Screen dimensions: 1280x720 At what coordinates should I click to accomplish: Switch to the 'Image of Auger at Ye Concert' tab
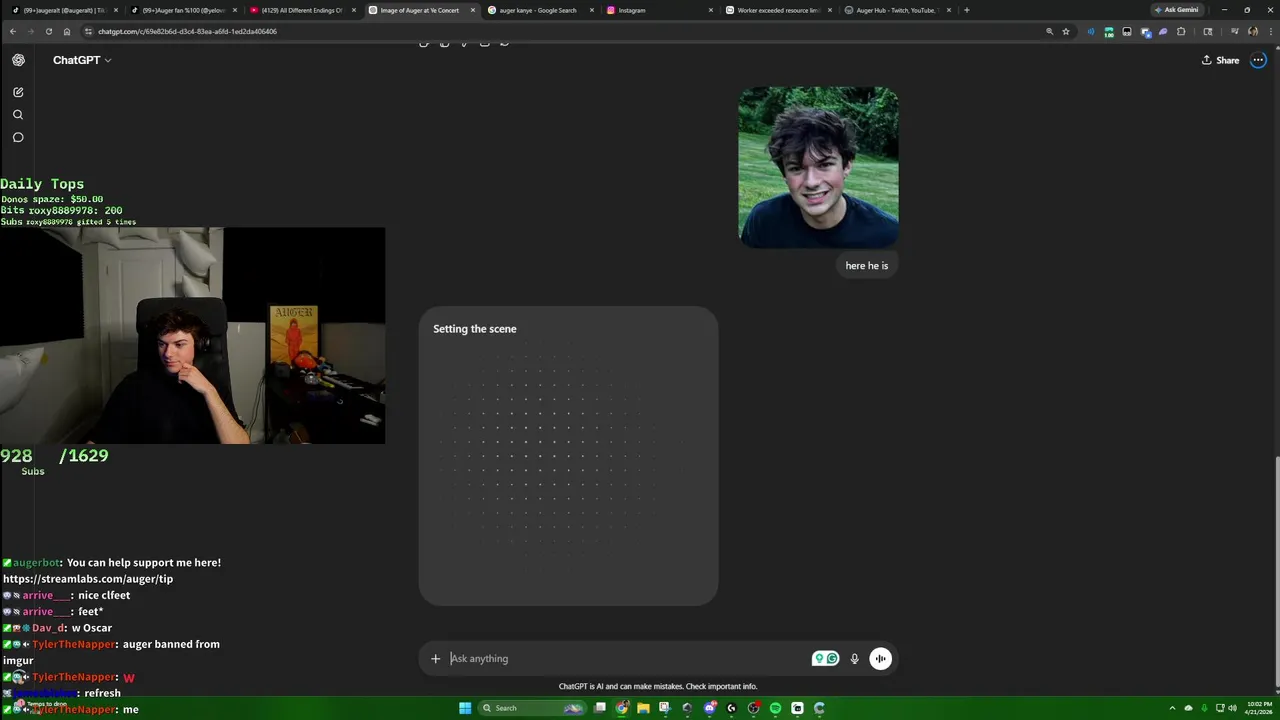pos(420,10)
